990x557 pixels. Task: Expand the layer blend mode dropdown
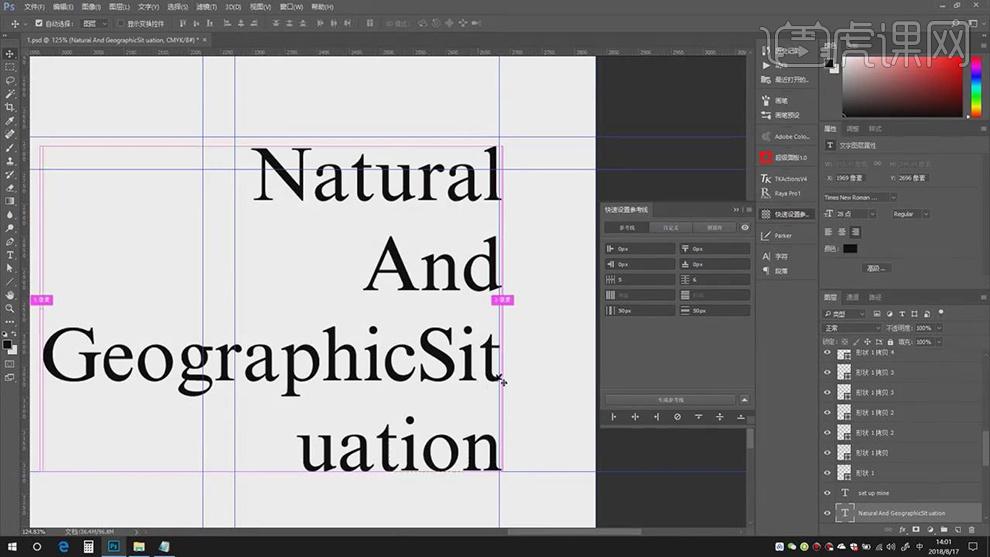tap(851, 328)
